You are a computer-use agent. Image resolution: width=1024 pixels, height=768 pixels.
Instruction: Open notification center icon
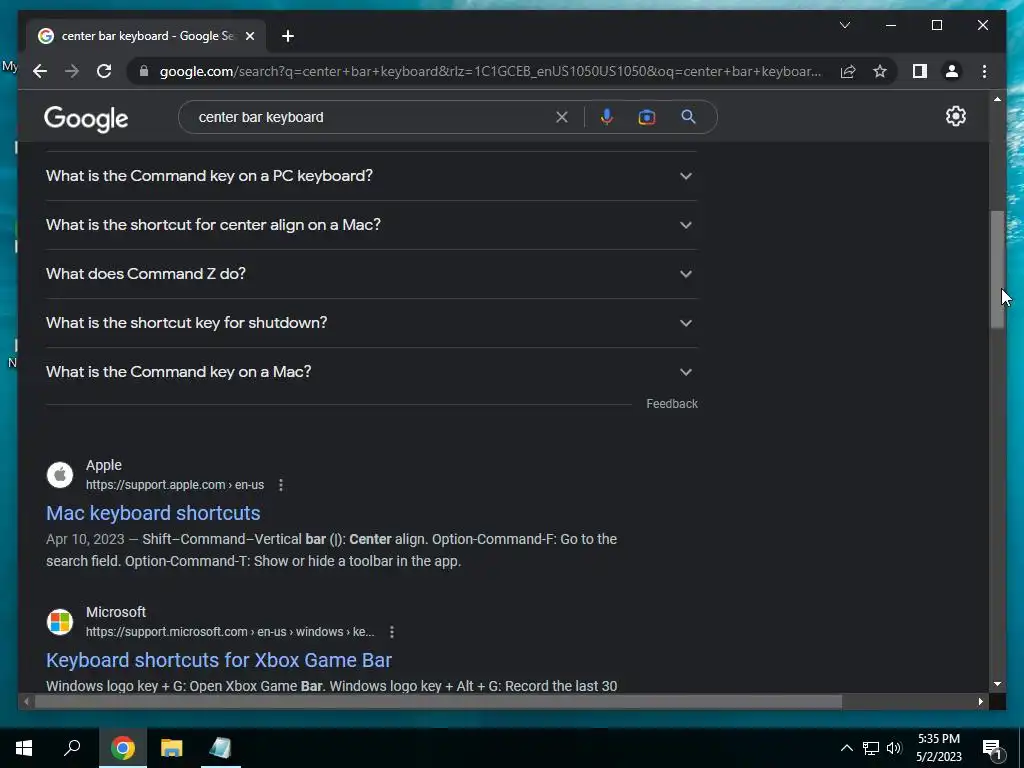point(993,750)
